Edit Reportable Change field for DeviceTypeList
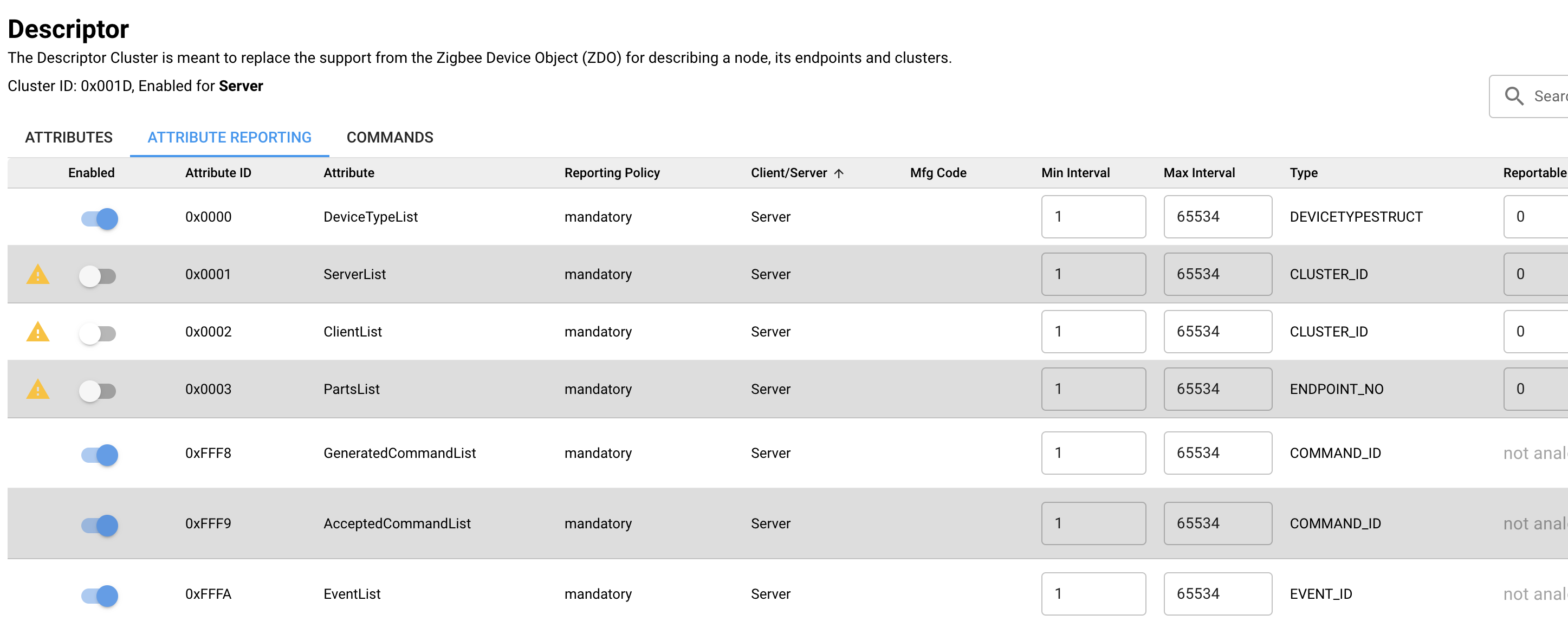Viewport: 1568px width, 621px height. click(1535, 217)
